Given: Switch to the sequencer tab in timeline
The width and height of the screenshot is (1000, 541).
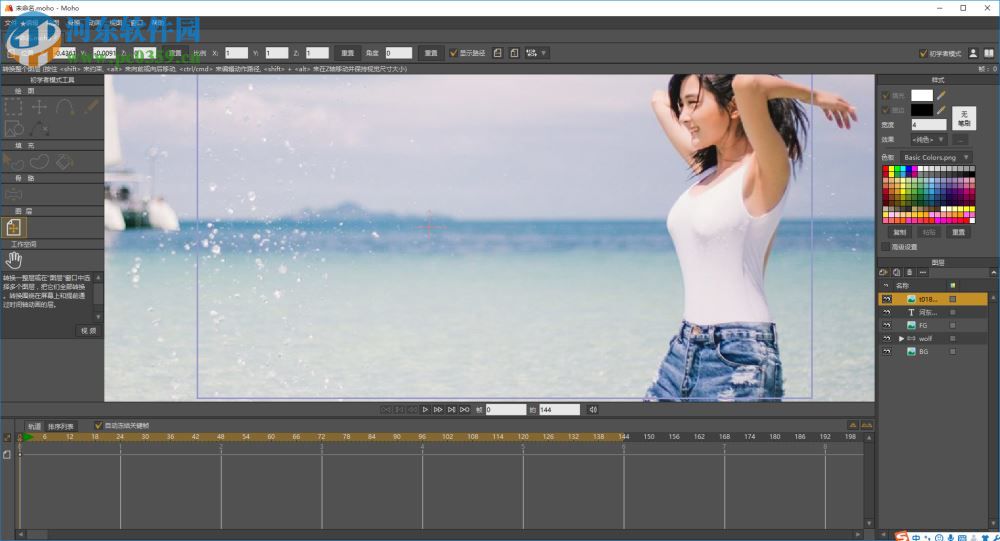Looking at the screenshot, I should 61,426.
